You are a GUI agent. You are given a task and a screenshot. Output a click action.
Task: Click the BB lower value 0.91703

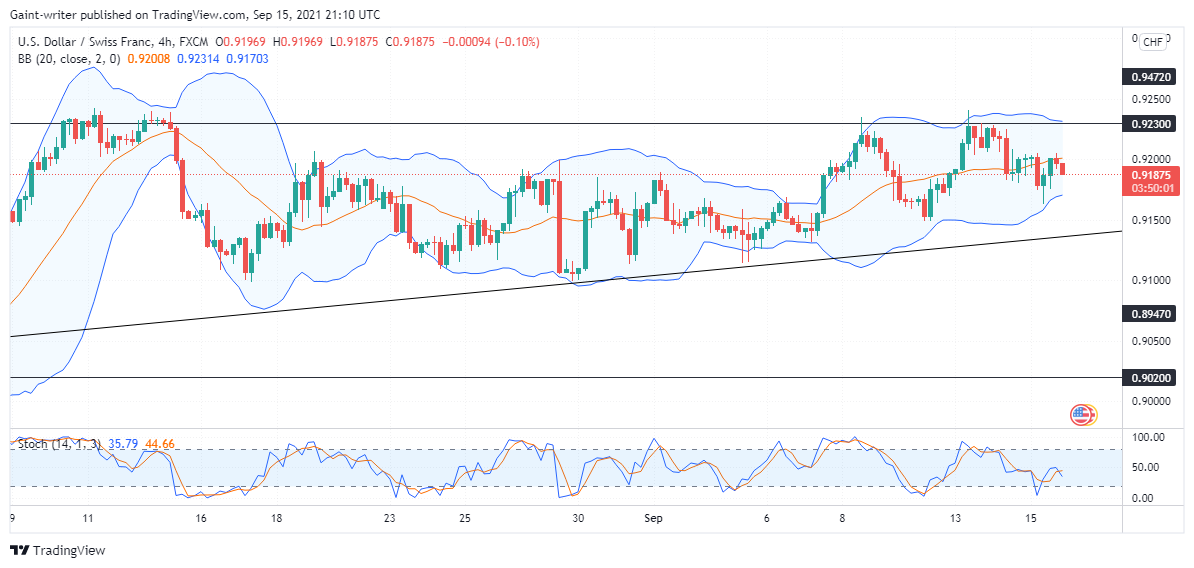click(x=247, y=58)
